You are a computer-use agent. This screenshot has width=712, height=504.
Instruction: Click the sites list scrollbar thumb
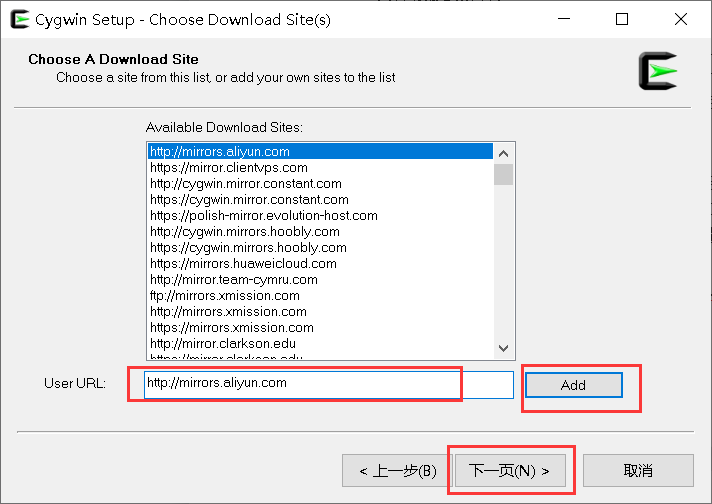click(x=503, y=174)
